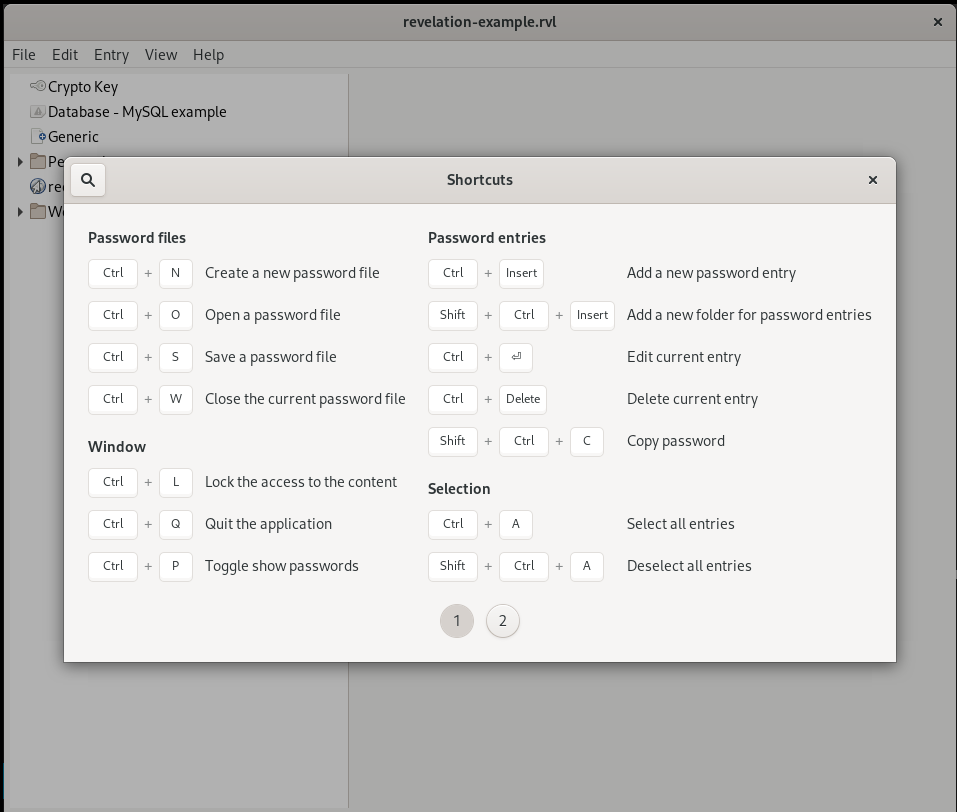Close the Shortcuts dialog with its X
Viewport: 957px width, 812px height.
point(872,180)
